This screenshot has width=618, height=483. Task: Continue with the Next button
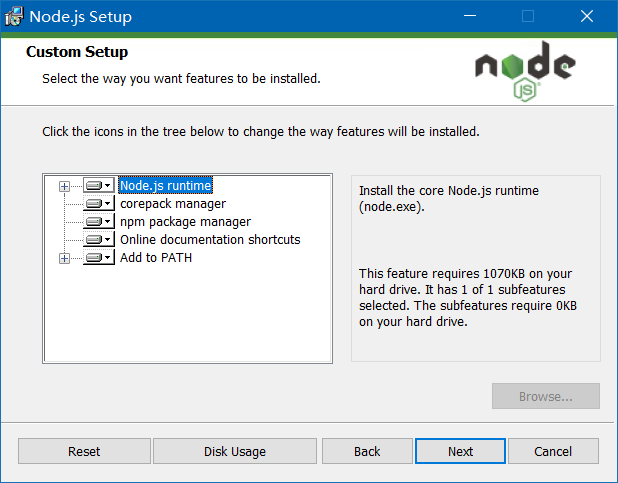(460, 451)
